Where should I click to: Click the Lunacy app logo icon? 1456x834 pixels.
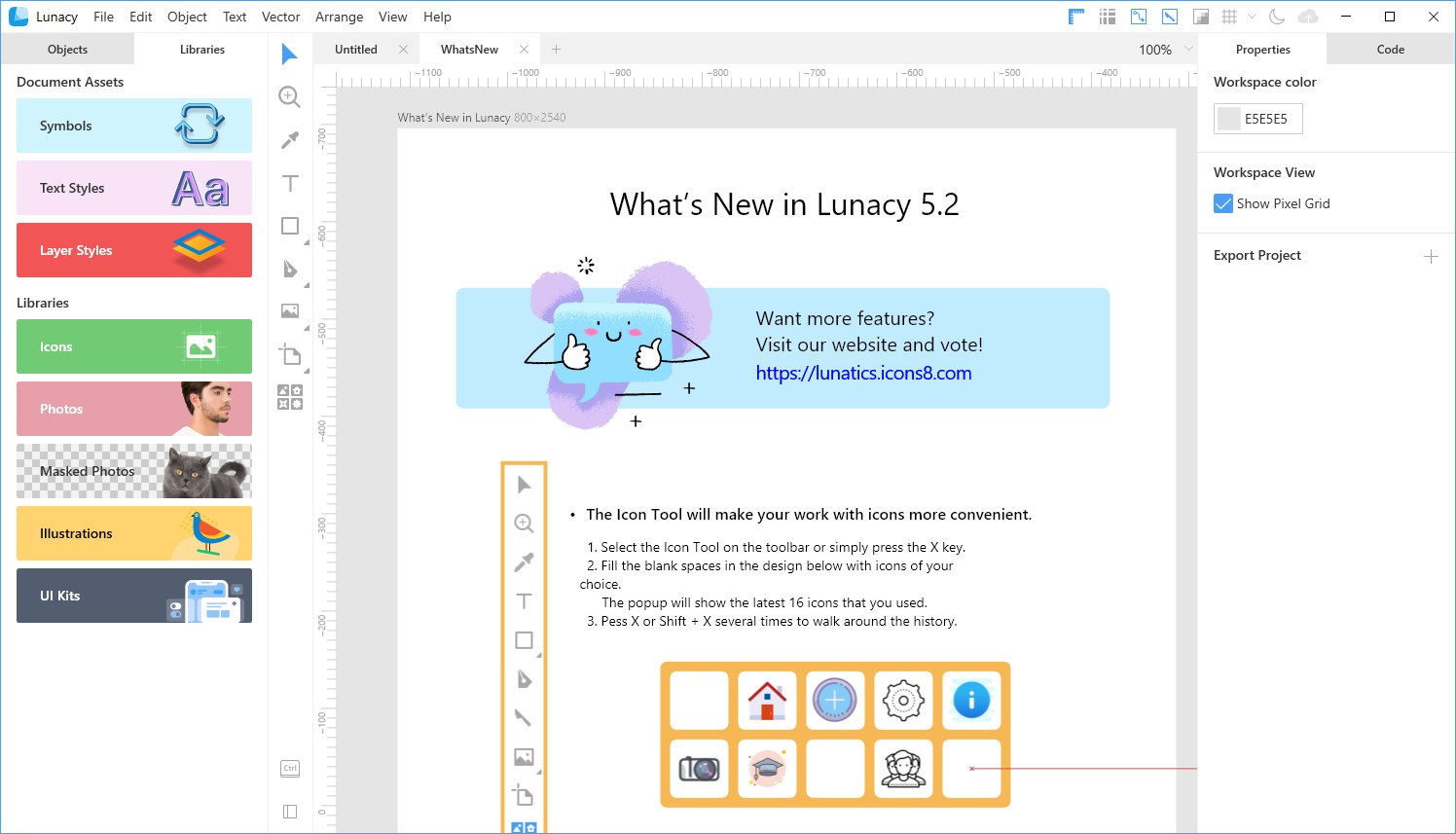click(x=18, y=17)
